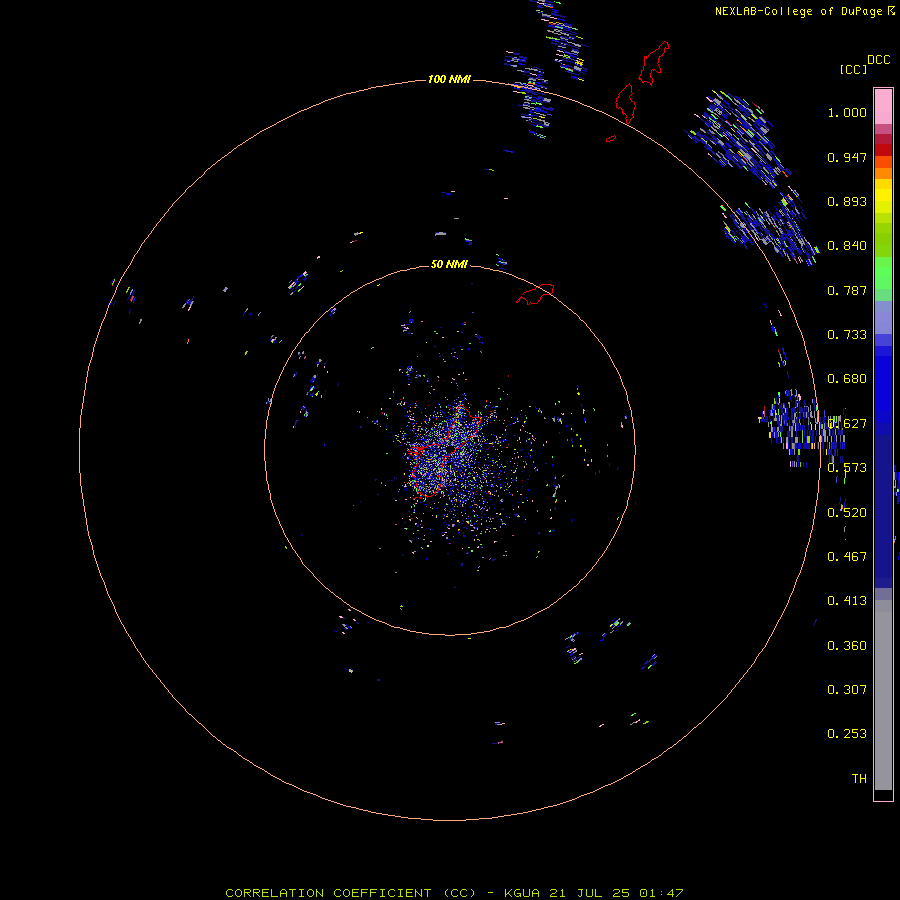Click the Saipan island outline beyond 100 NMI ring
The width and height of the screenshot is (900, 900).
[x=654, y=63]
